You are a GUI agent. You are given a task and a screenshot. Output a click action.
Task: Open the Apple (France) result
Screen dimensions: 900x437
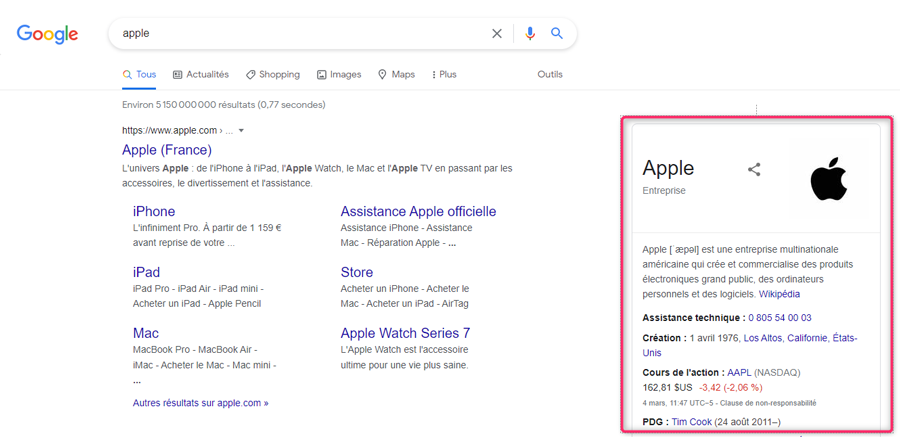click(x=167, y=150)
